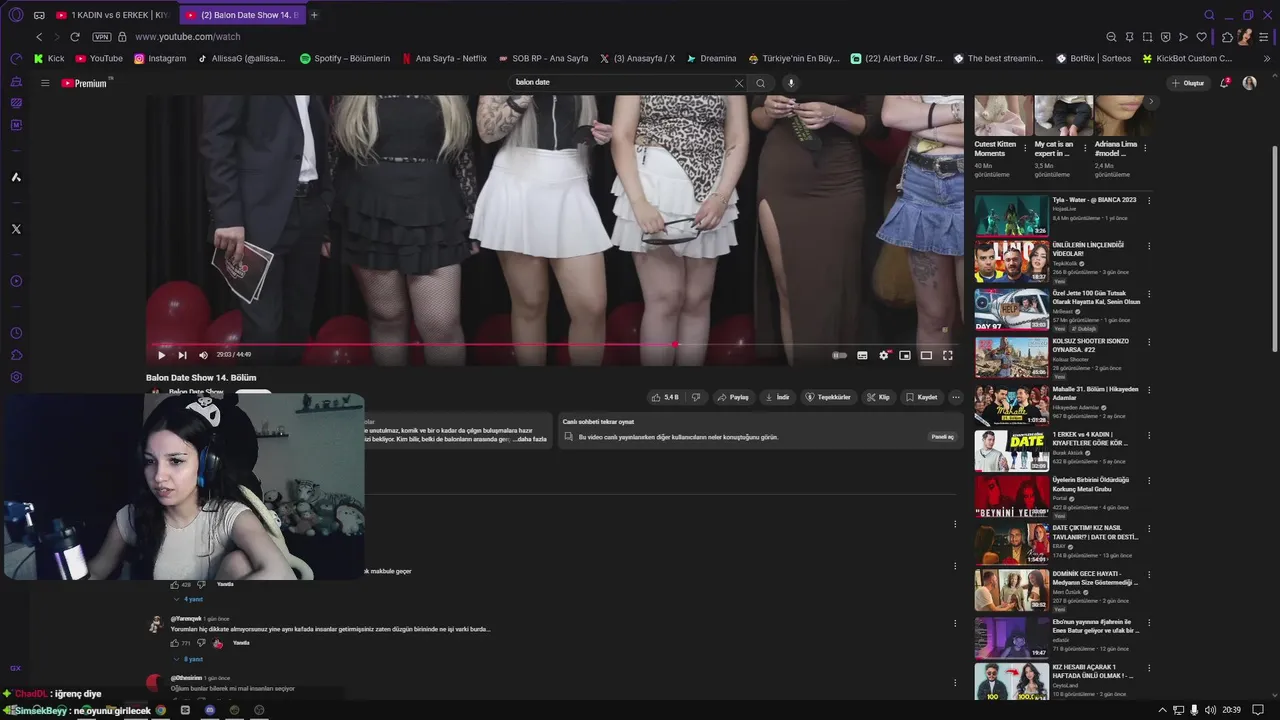Expand description with ...daha fazla
The image size is (1280, 720).
click(530, 439)
